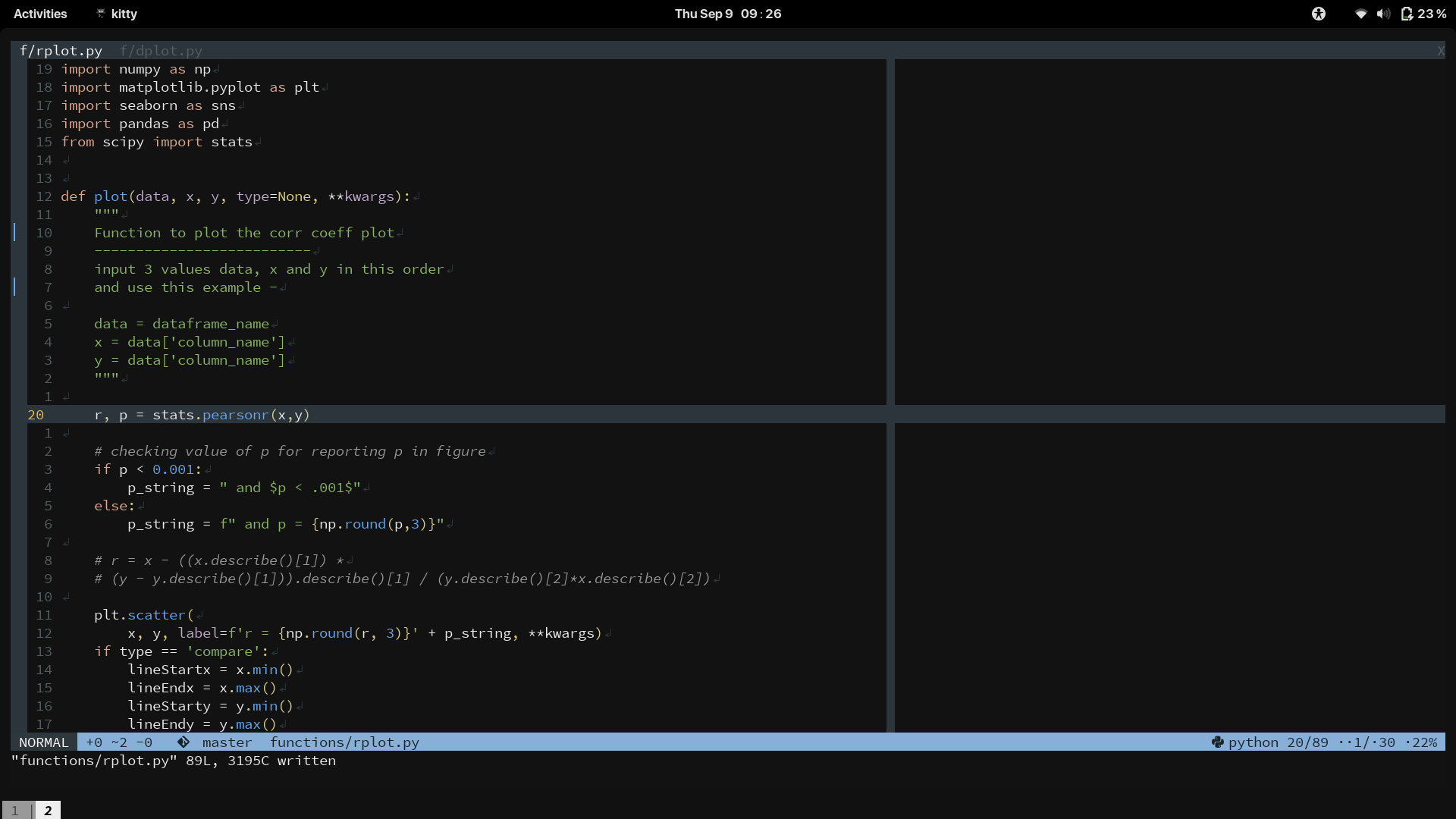Click the accessibility icon in top bar
Viewport: 1456px width, 819px height.
point(1319,14)
